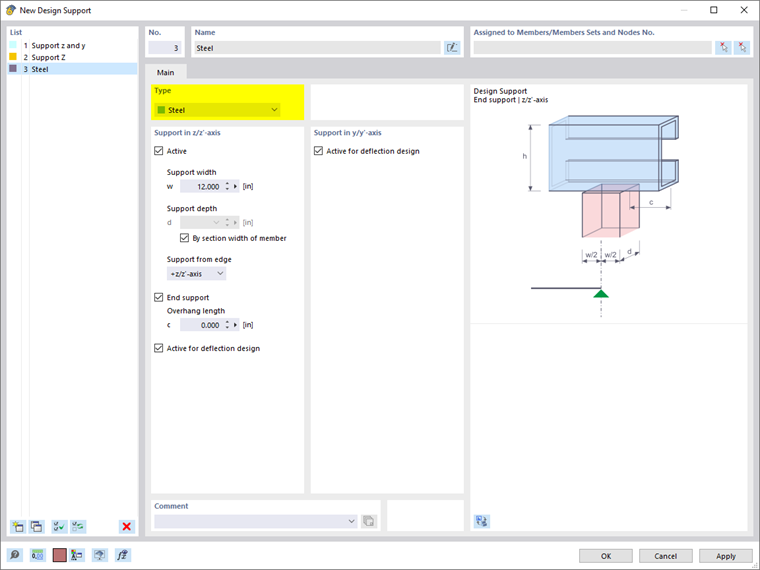Viewport: 760px width, 570px height.
Task: Click the overhang length value 0.000 field
Action: [x=202, y=325]
